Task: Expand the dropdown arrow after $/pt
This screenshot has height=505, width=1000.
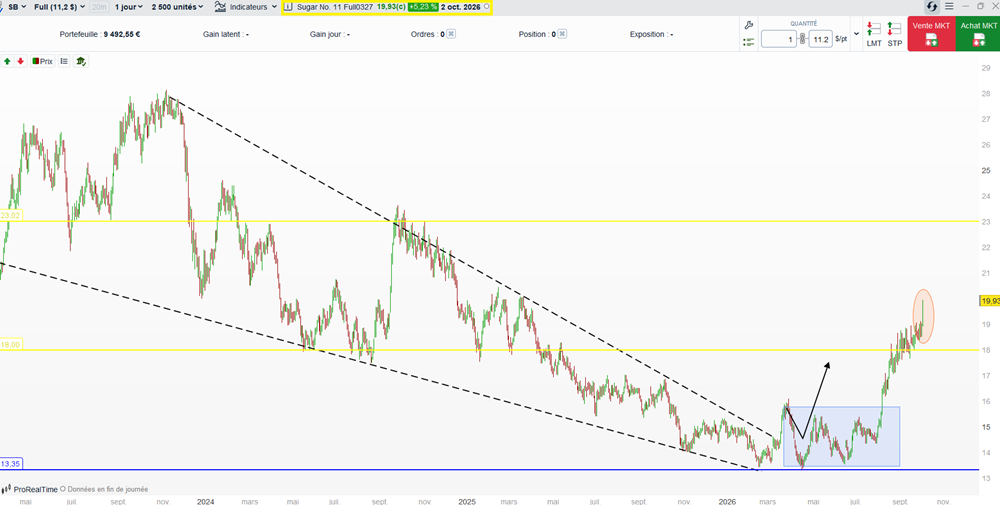Action: point(856,34)
